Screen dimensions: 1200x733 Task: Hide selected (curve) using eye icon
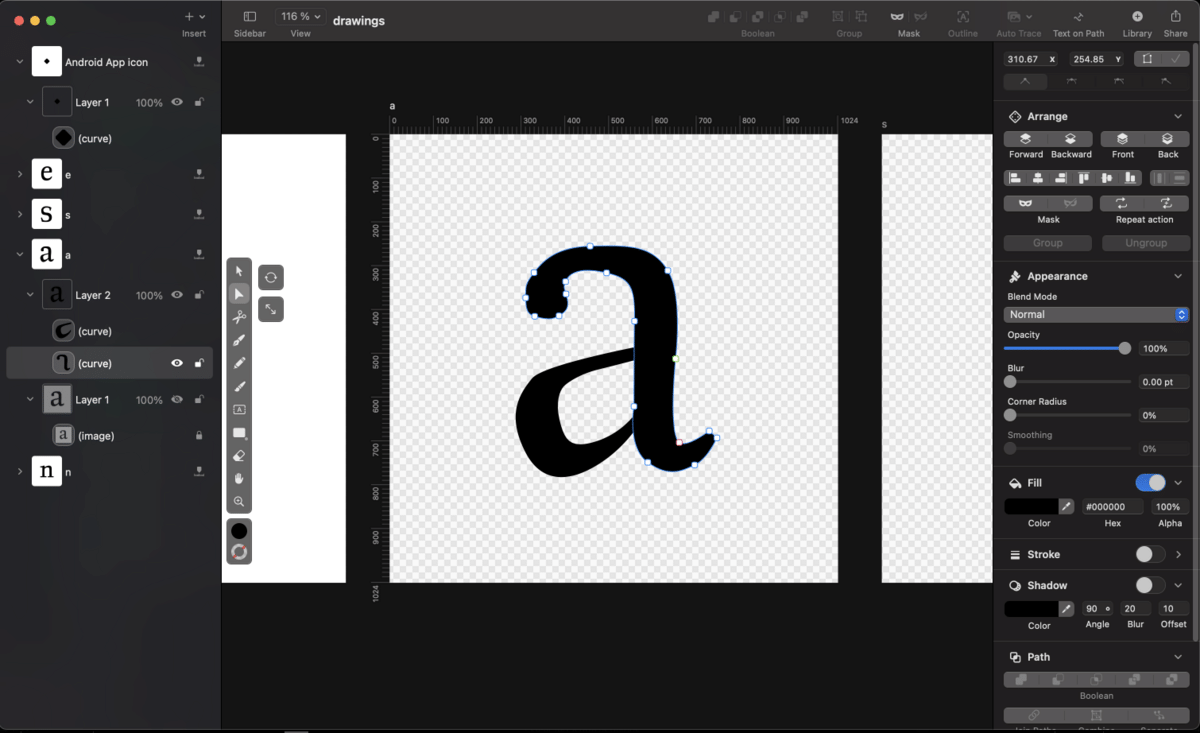pyautogui.click(x=177, y=363)
